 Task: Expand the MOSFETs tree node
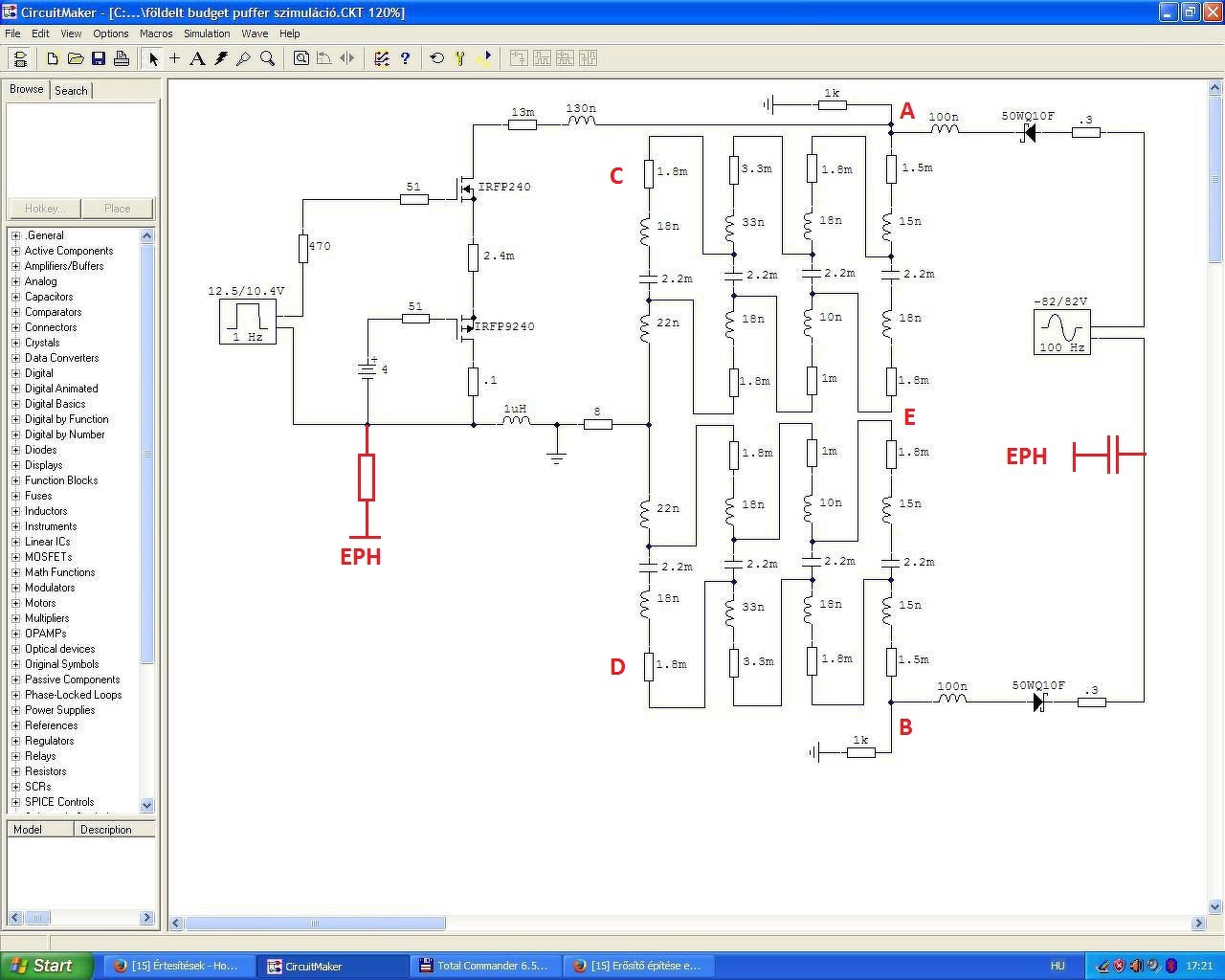click(15, 557)
